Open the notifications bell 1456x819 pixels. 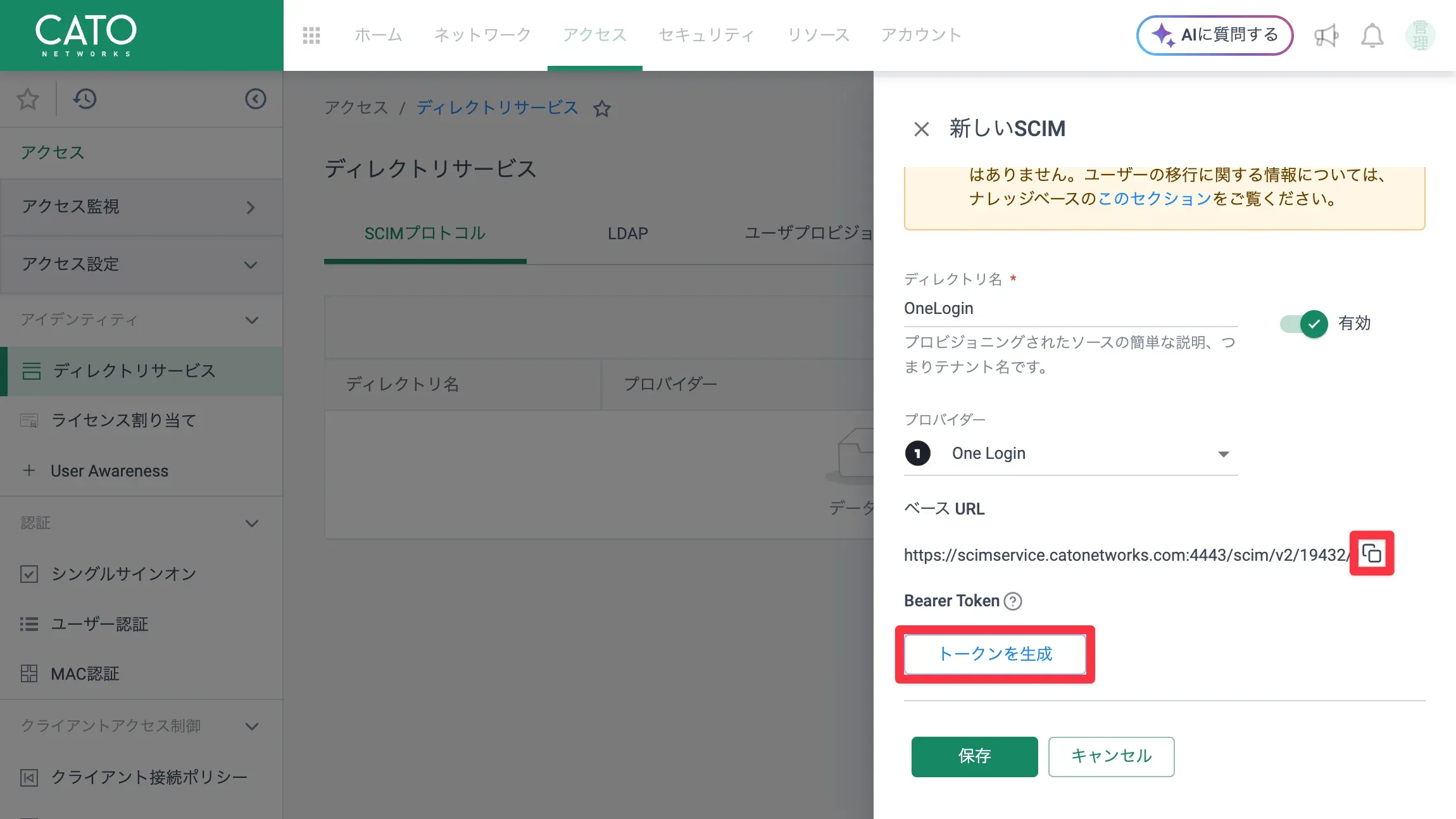pos(1372,36)
